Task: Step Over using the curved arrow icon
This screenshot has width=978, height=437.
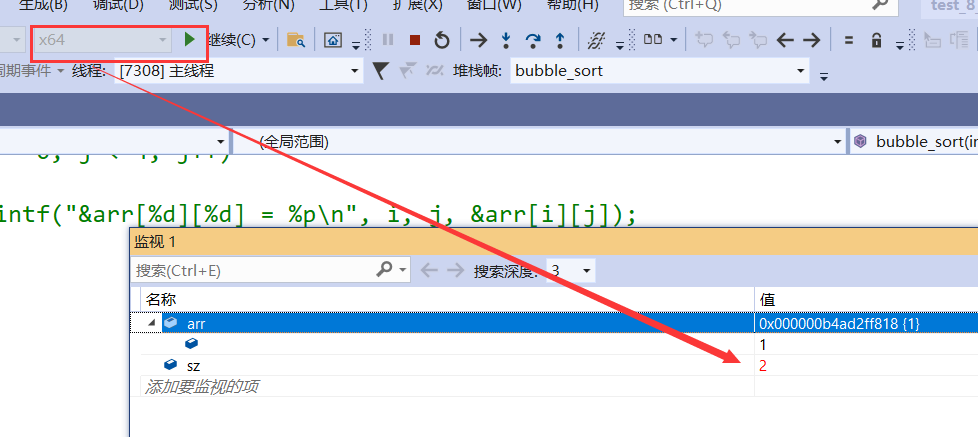Action: click(x=533, y=41)
